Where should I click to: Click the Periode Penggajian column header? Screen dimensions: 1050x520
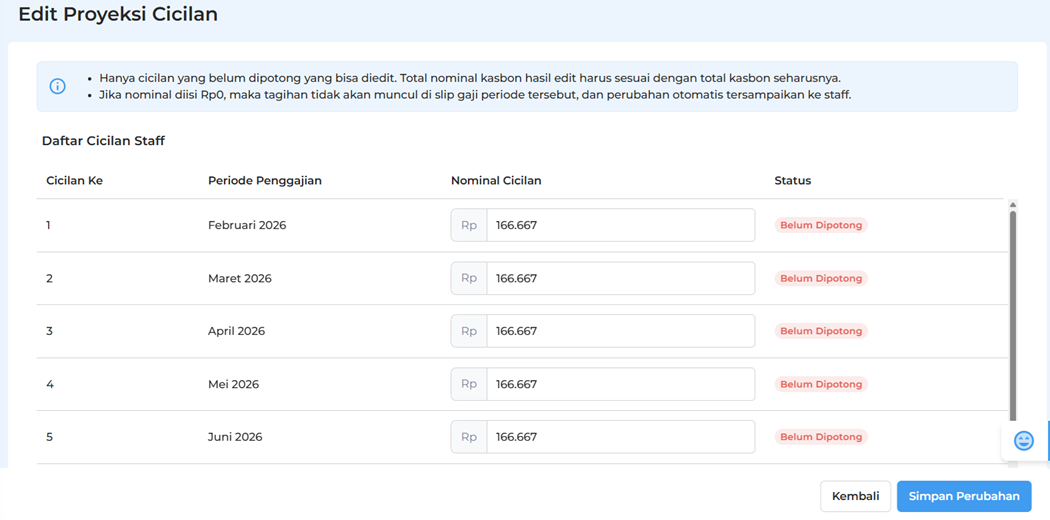click(x=264, y=181)
